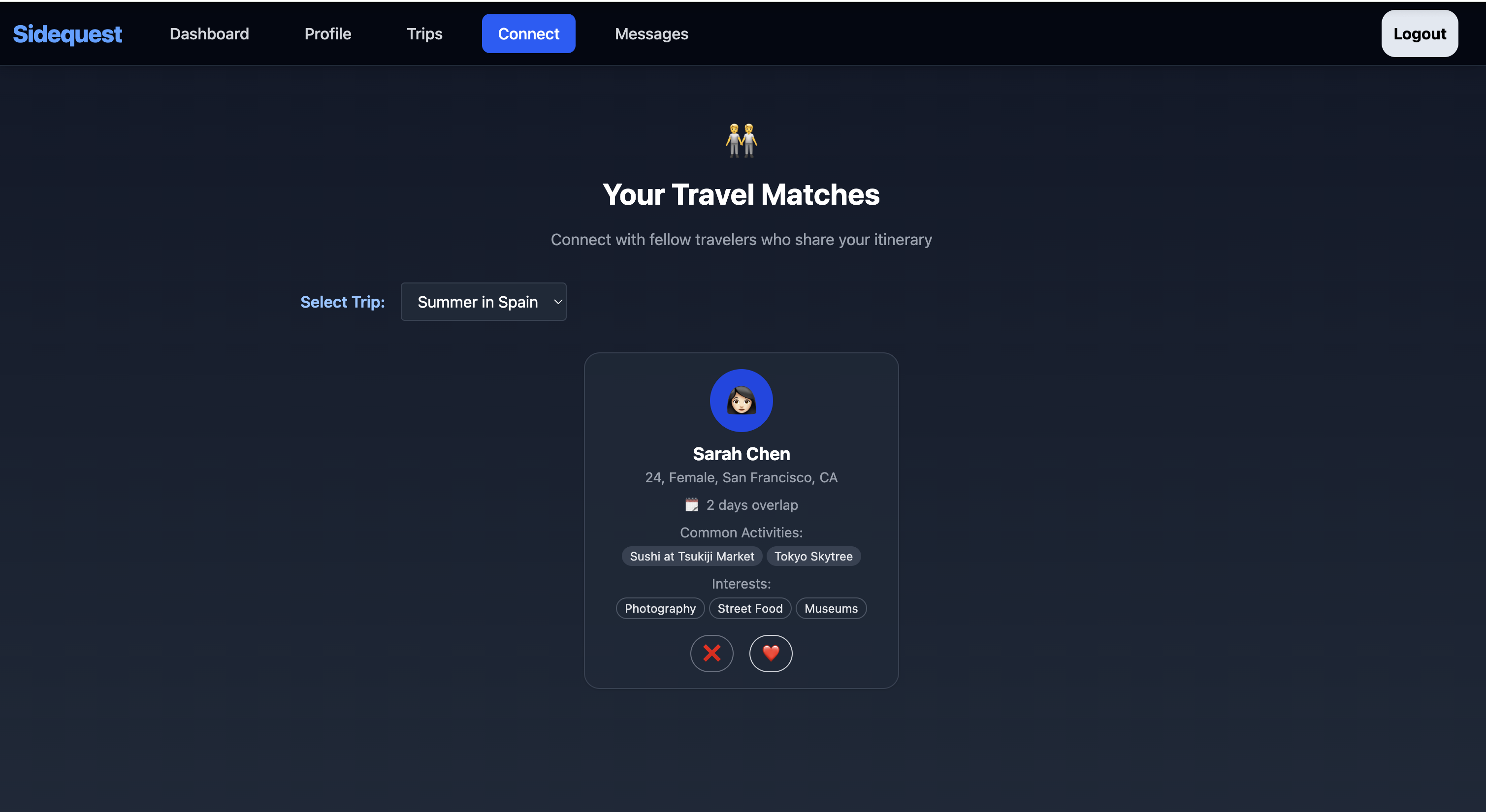
Task: Select the Museums interest chip
Action: 830,608
